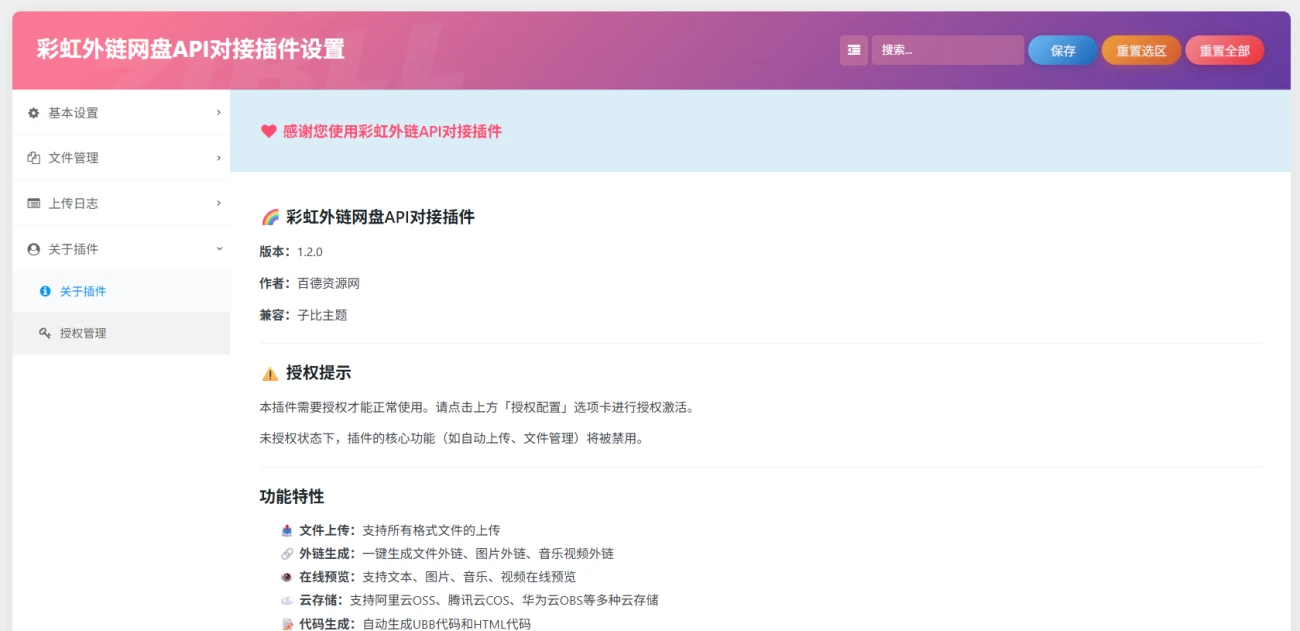Screen dimensions: 1300x631
Task: Click the user icon beside 关于插件 menu
Action: [33, 249]
